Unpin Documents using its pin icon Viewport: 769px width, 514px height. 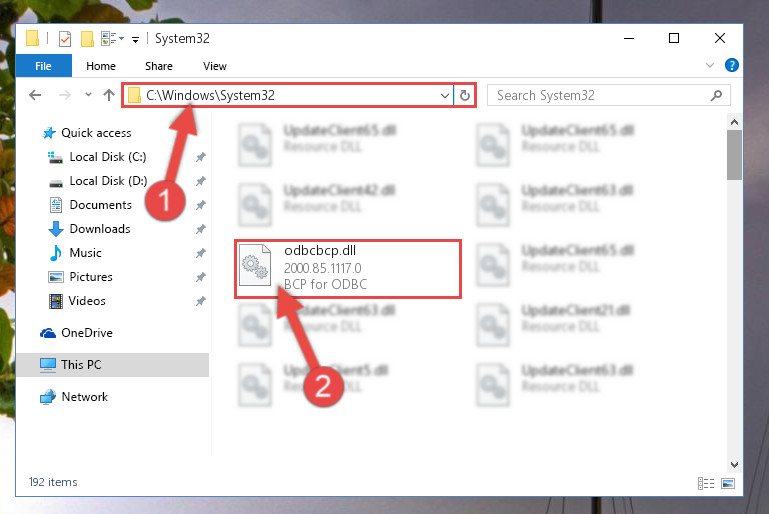coord(201,205)
